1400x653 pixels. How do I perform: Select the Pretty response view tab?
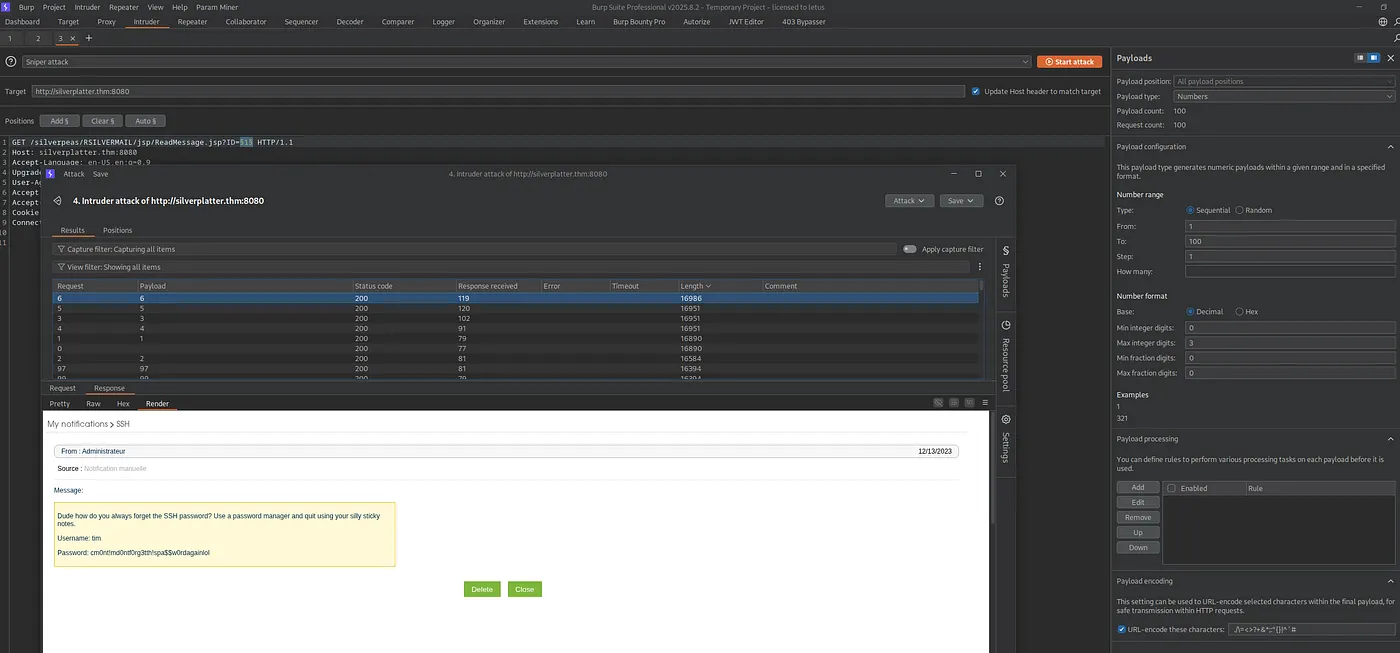[x=60, y=404]
